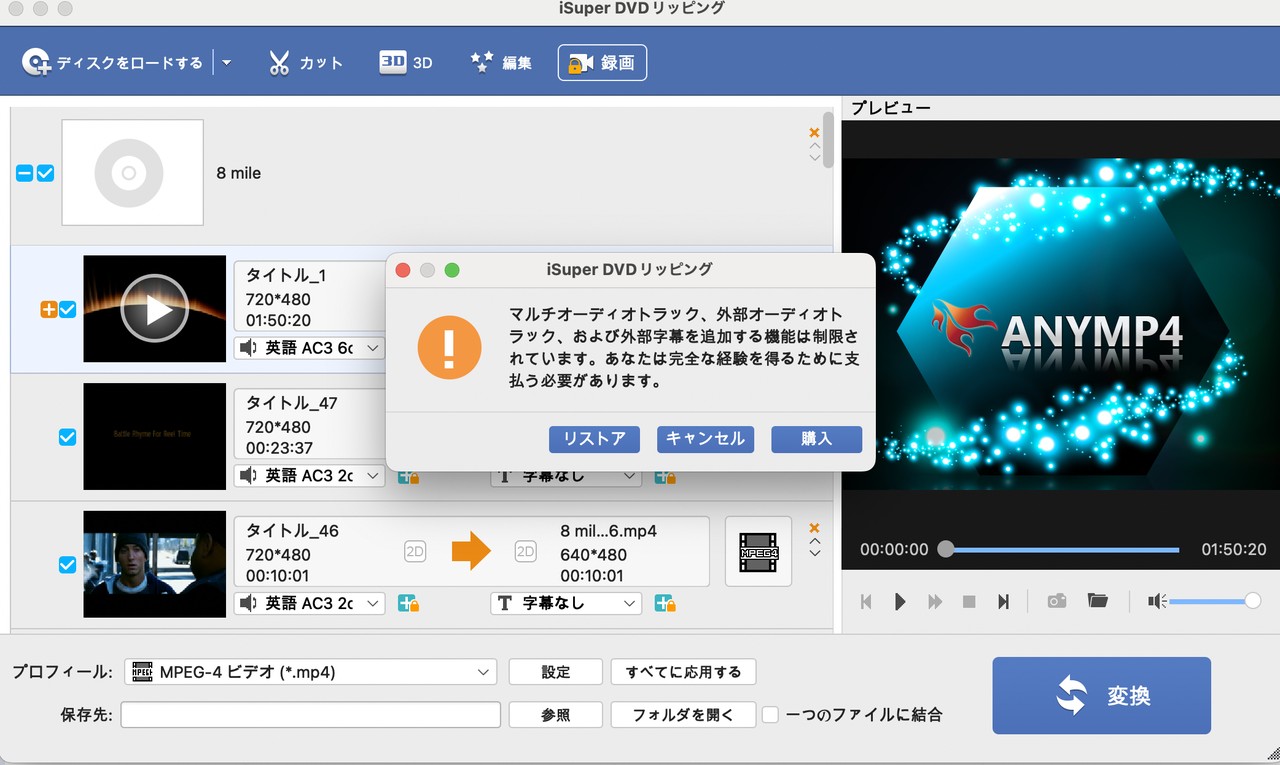
Task: Open audio track dropdown for タイトル_47
Action: coord(310,476)
